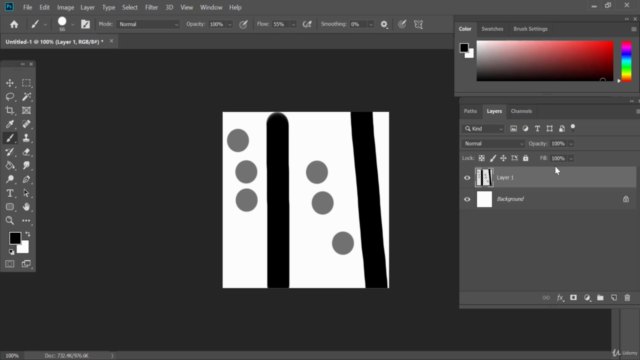Screen dimensions: 640x360
Task: Select the Brush tool in toolbox
Action: coord(10,138)
